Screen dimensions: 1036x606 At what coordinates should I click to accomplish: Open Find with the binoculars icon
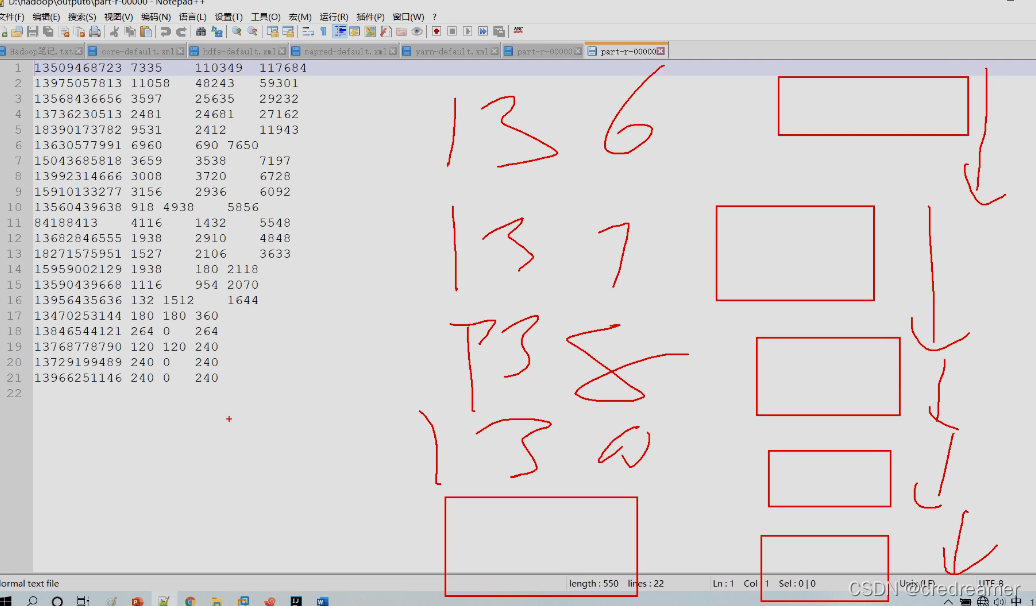[201, 31]
